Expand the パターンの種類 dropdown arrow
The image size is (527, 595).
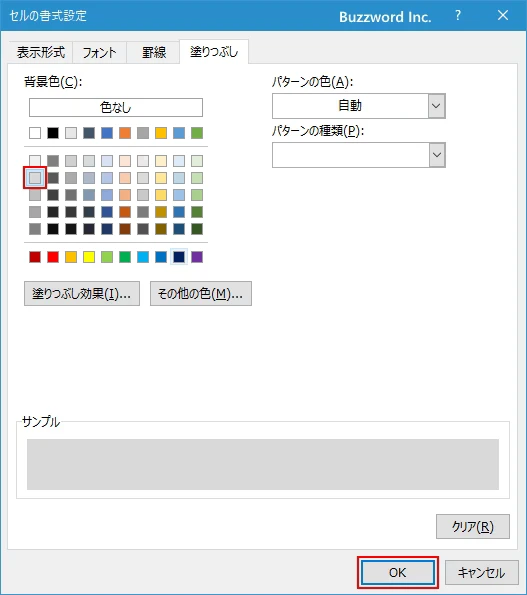point(437,155)
